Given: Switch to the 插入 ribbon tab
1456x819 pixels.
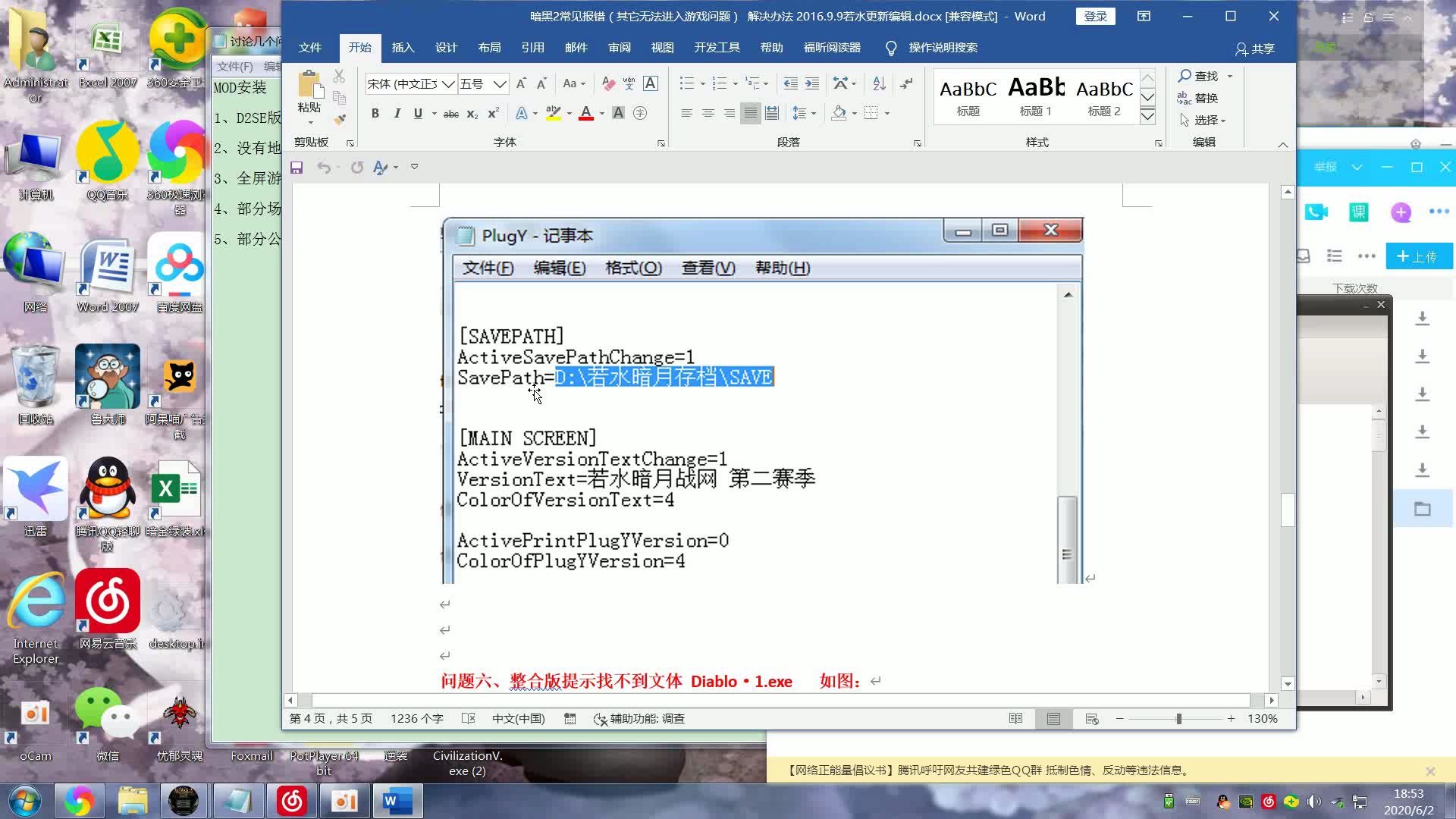Looking at the screenshot, I should pos(403,47).
